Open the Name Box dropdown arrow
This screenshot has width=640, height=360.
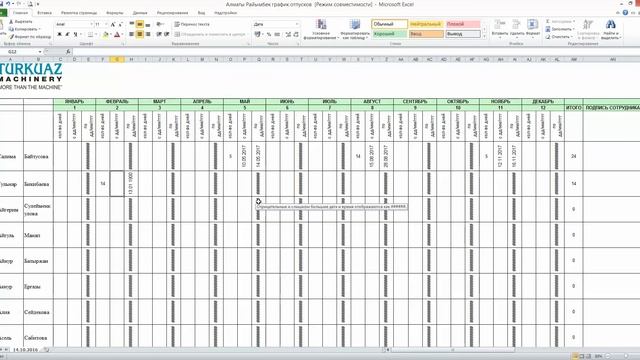tap(40, 52)
